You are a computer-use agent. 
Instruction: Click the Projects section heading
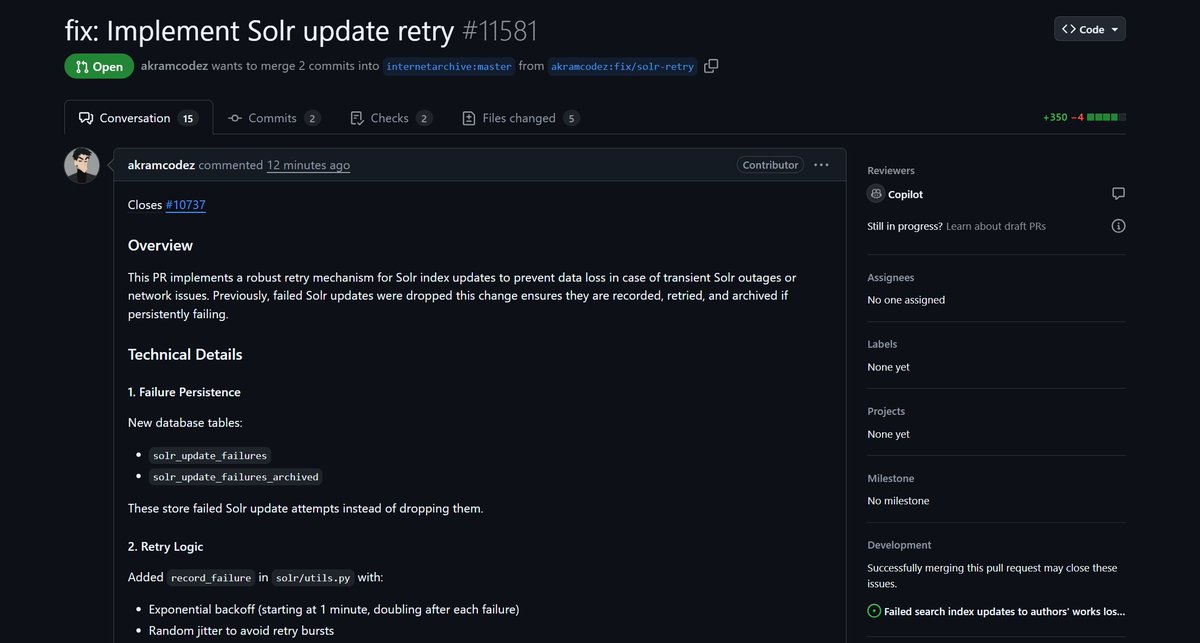tap(886, 411)
